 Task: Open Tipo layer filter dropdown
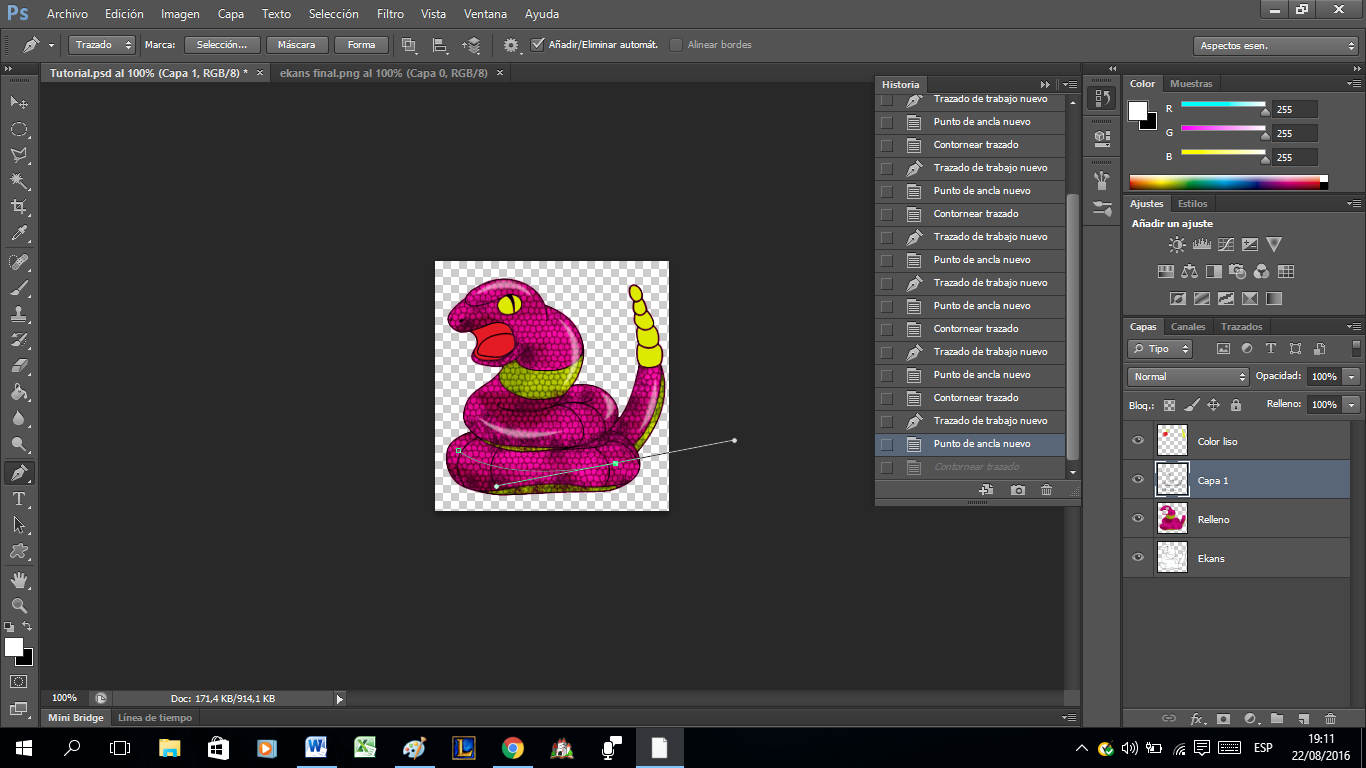(1160, 349)
